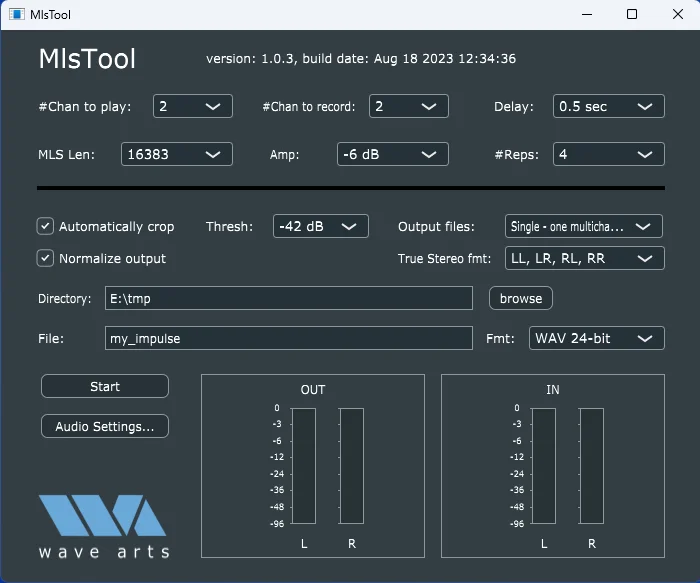Click the File field containing my_impulse
This screenshot has height=583, width=700.
pyautogui.click(x=289, y=338)
